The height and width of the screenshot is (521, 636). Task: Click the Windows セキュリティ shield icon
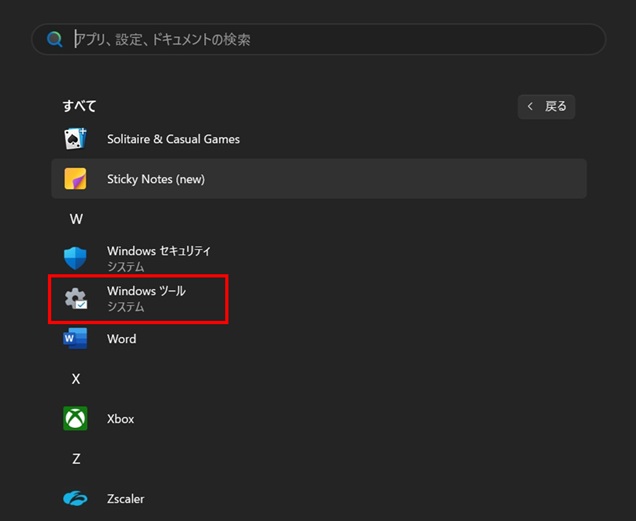click(75, 258)
